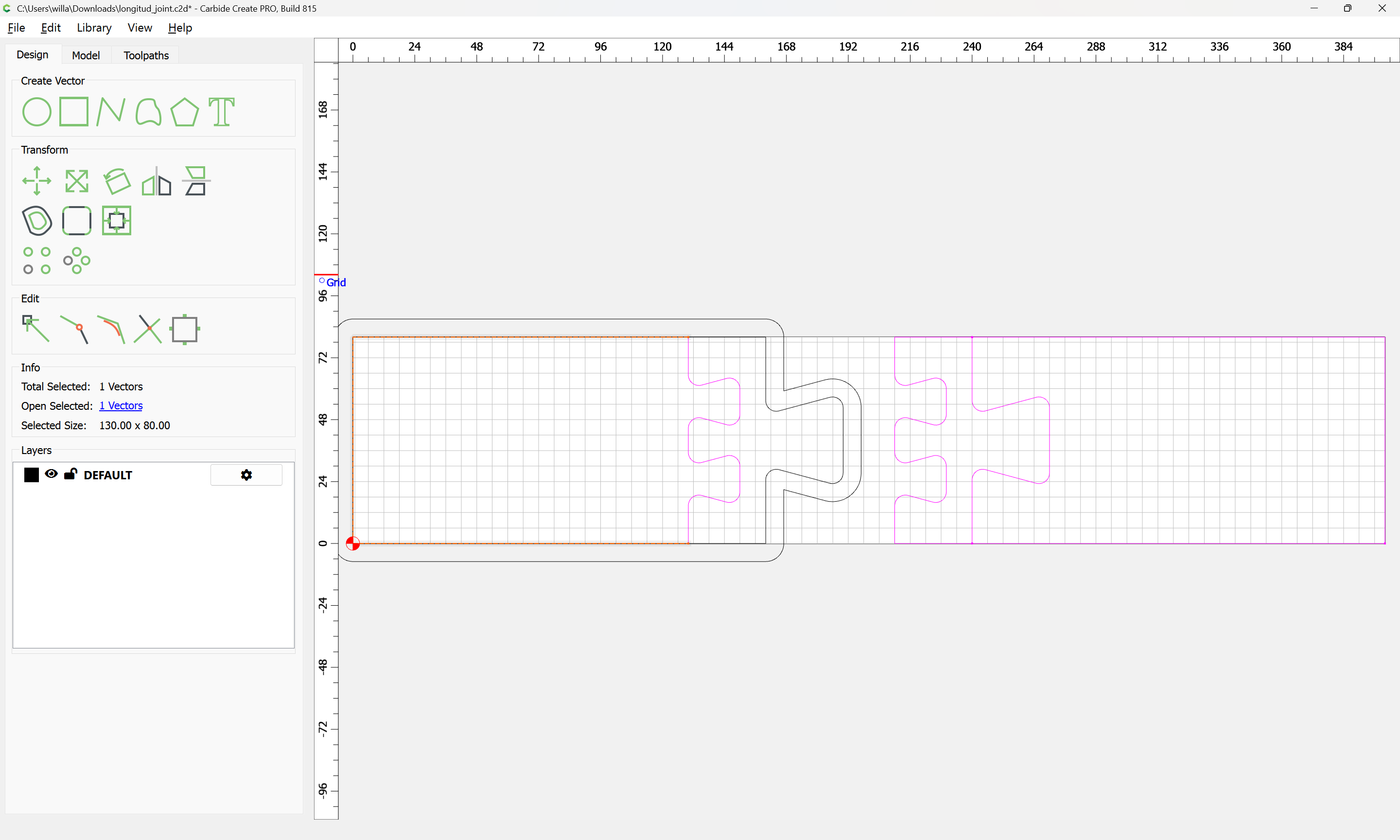Open the Offset vector tool
This screenshot has width=1400, height=840.
[37, 220]
